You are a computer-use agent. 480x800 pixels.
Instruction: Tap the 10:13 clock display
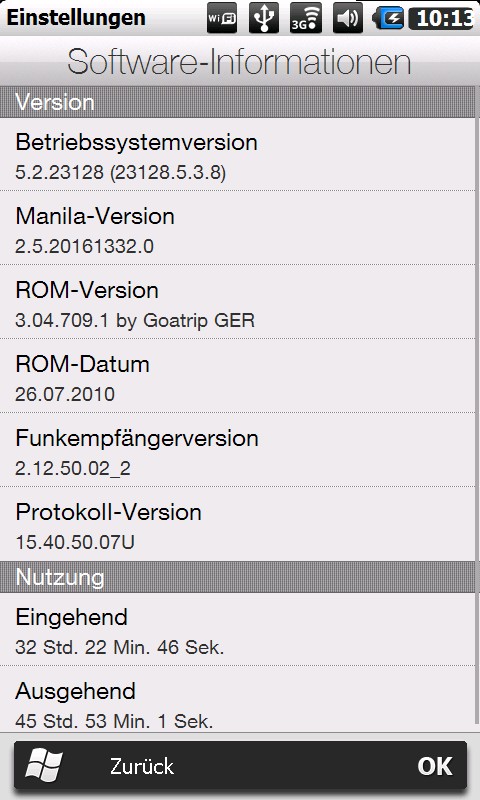coord(442,19)
